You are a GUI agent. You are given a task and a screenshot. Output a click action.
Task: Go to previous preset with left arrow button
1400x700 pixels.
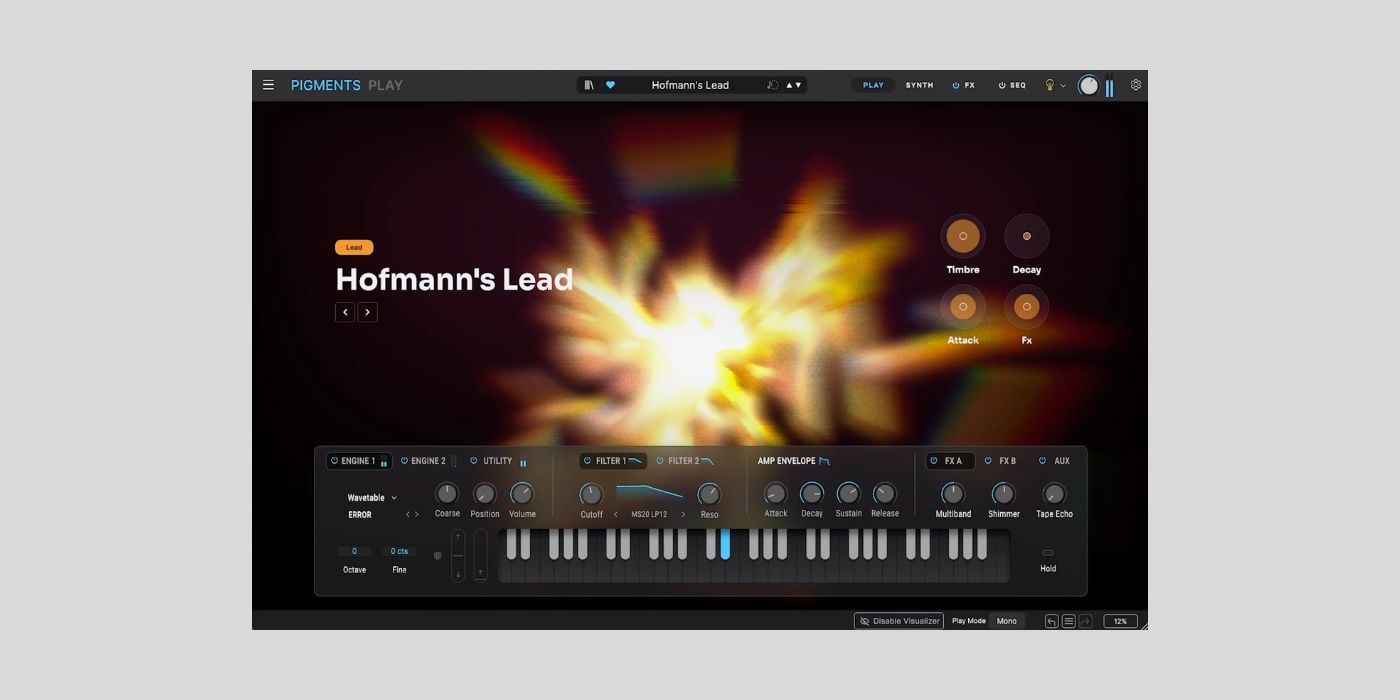click(345, 312)
